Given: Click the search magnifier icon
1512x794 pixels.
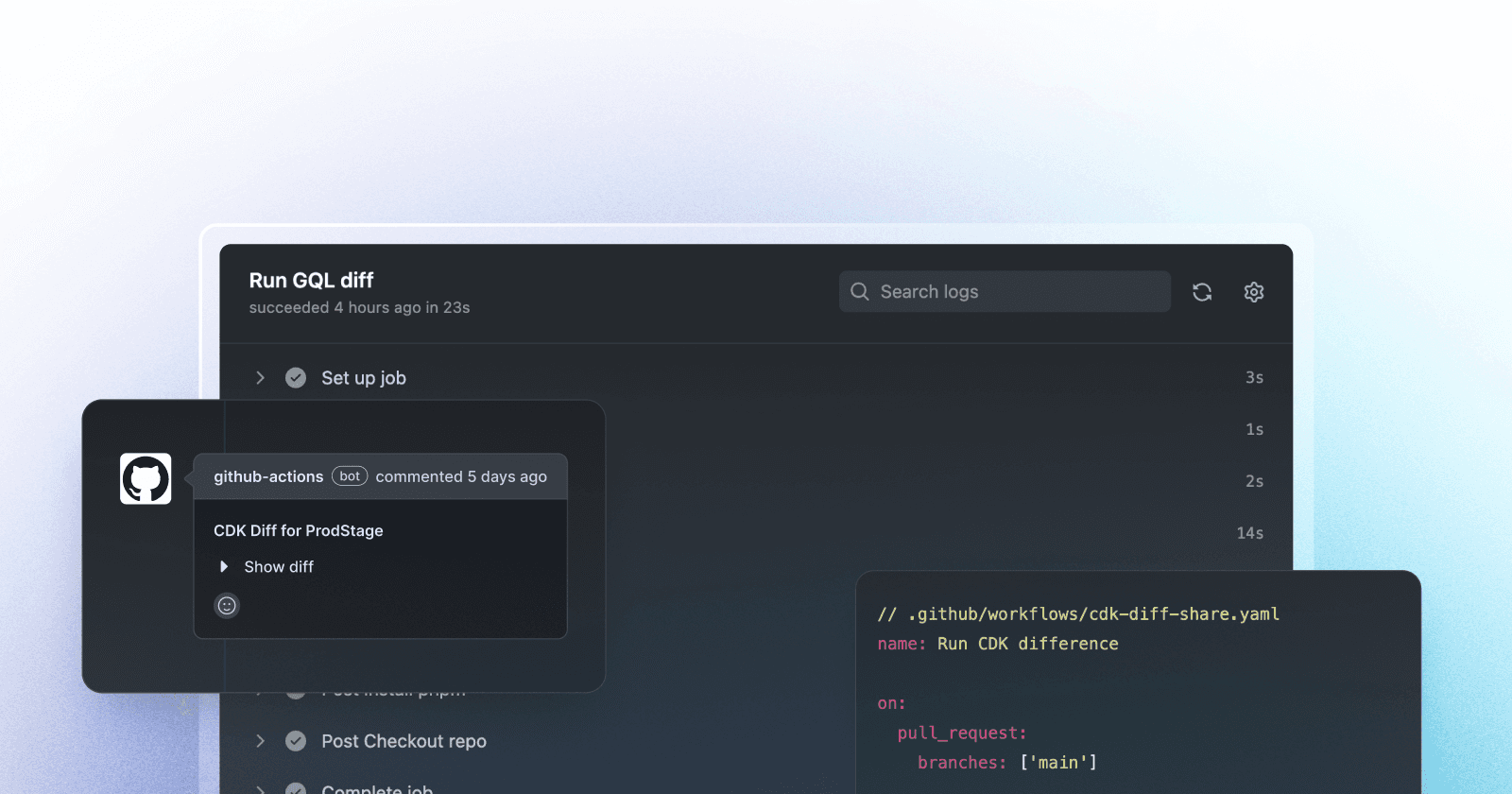Looking at the screenshot, I should [x=860, y=291].
